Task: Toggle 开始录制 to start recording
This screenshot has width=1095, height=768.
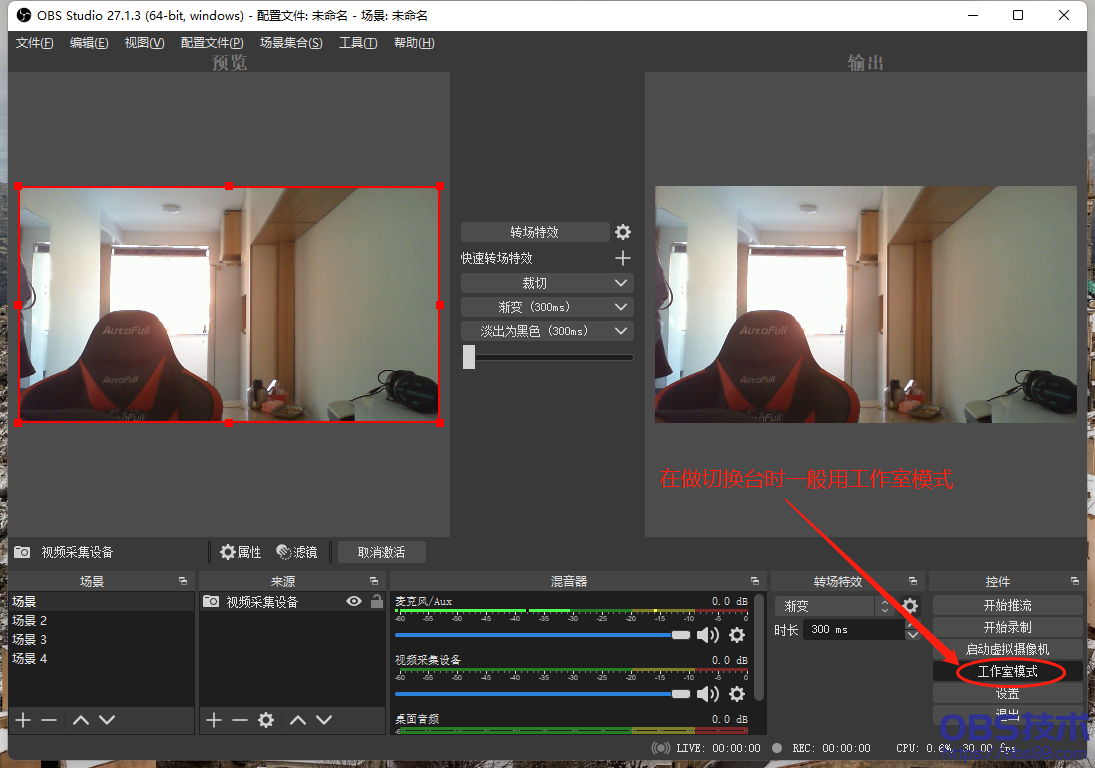Action: click(1008, 627)
